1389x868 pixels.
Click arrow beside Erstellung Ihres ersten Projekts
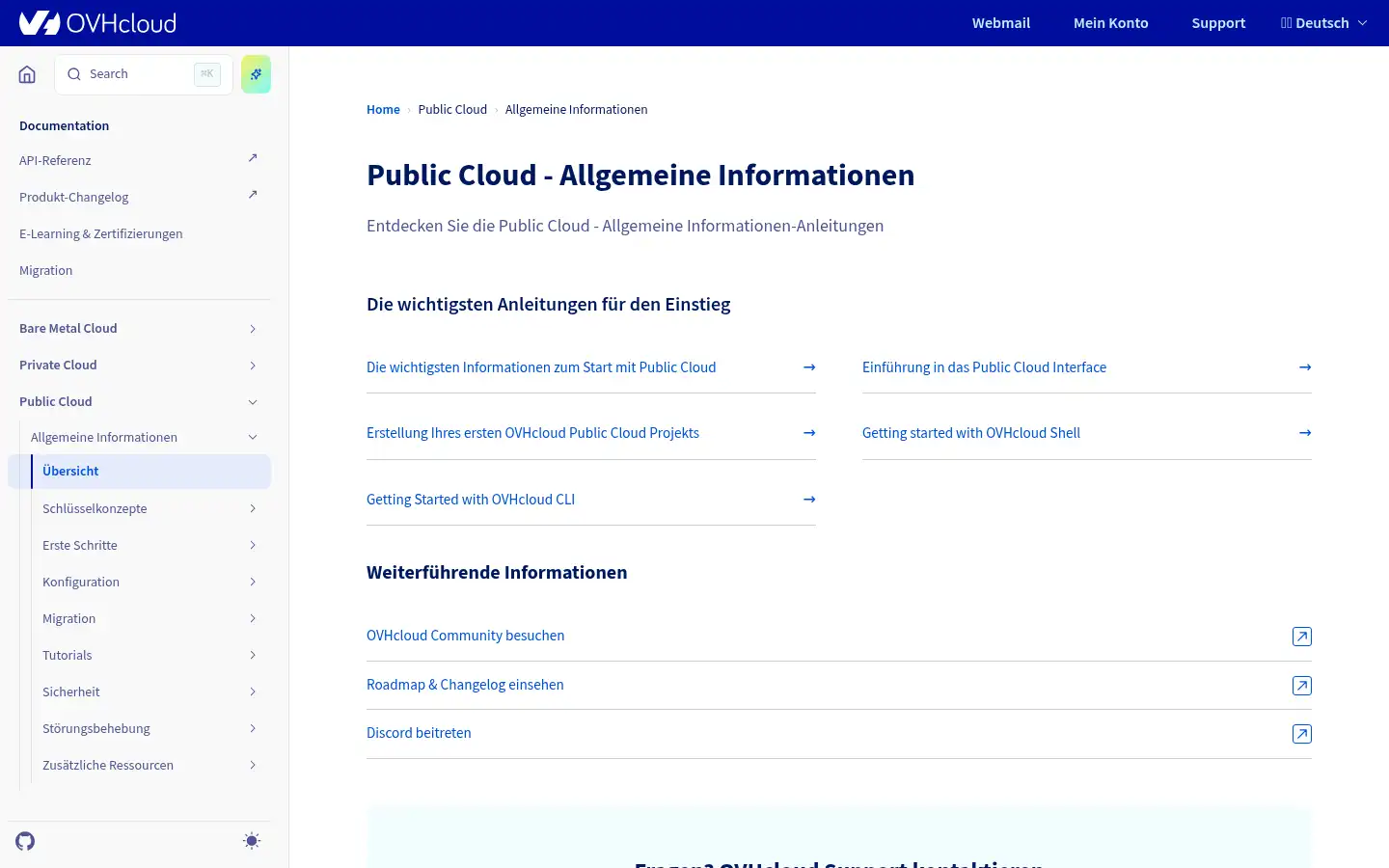809,433
